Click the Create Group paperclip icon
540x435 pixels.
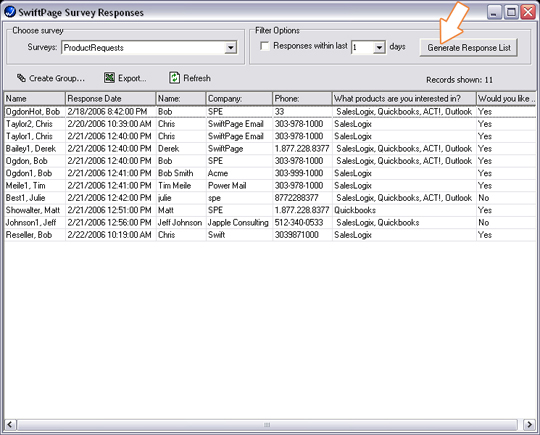(x=21, y=78)
